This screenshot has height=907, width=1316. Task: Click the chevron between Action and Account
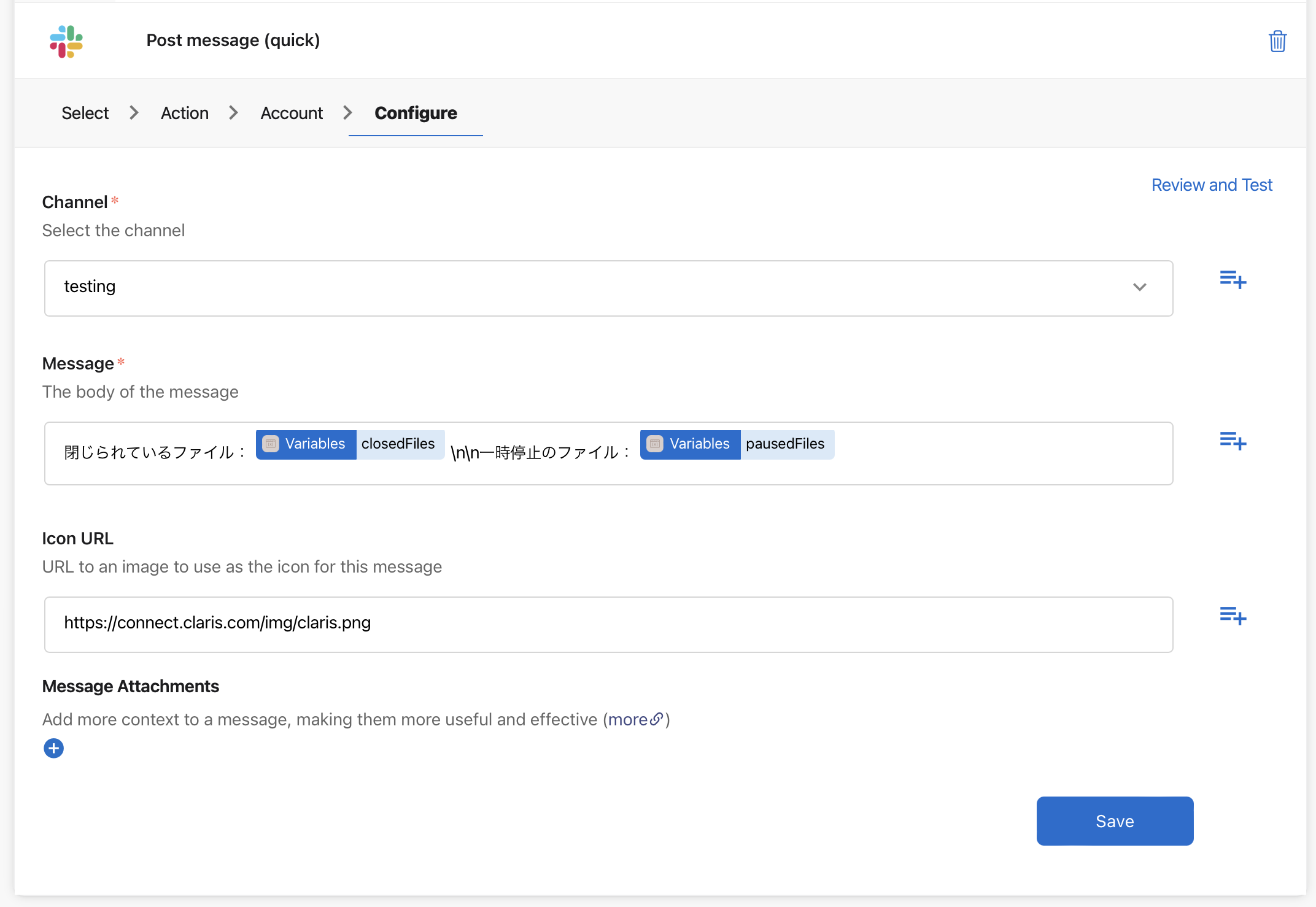[x=233, y=113]
